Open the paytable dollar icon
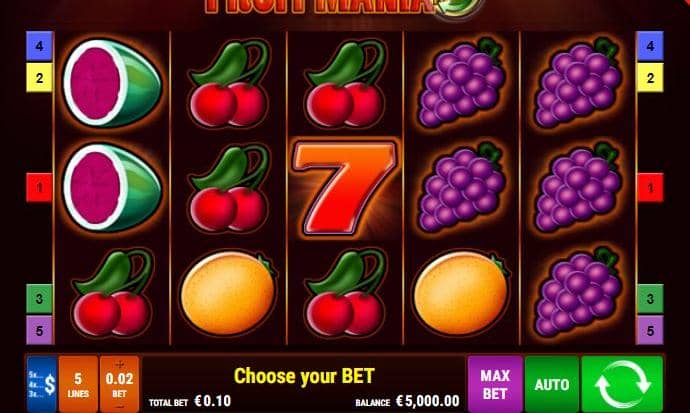The height and width of the screenshot is (413, 690). click(x=42, y=384)
